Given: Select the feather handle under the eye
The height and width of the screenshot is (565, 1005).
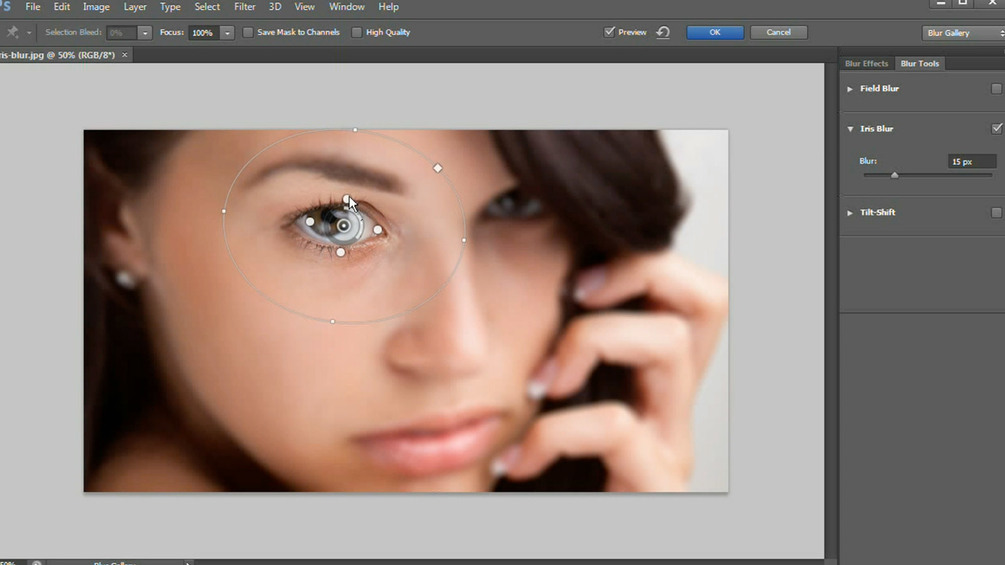Looking at the screenshot, I should pos(341,252).
